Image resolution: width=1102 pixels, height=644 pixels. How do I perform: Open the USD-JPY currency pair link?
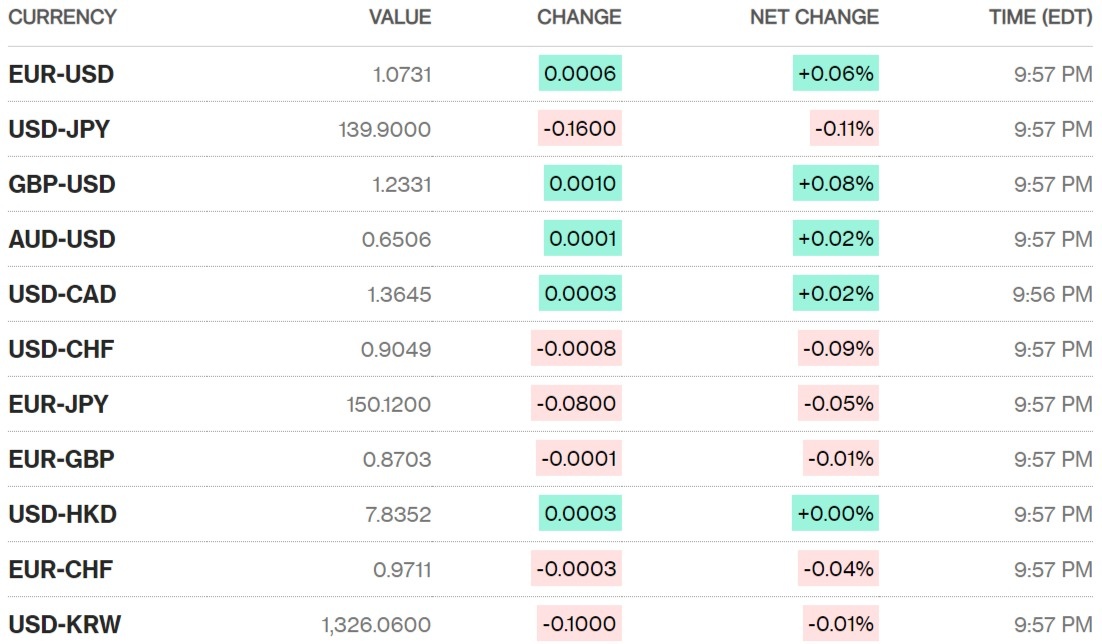tap(59, 129)
